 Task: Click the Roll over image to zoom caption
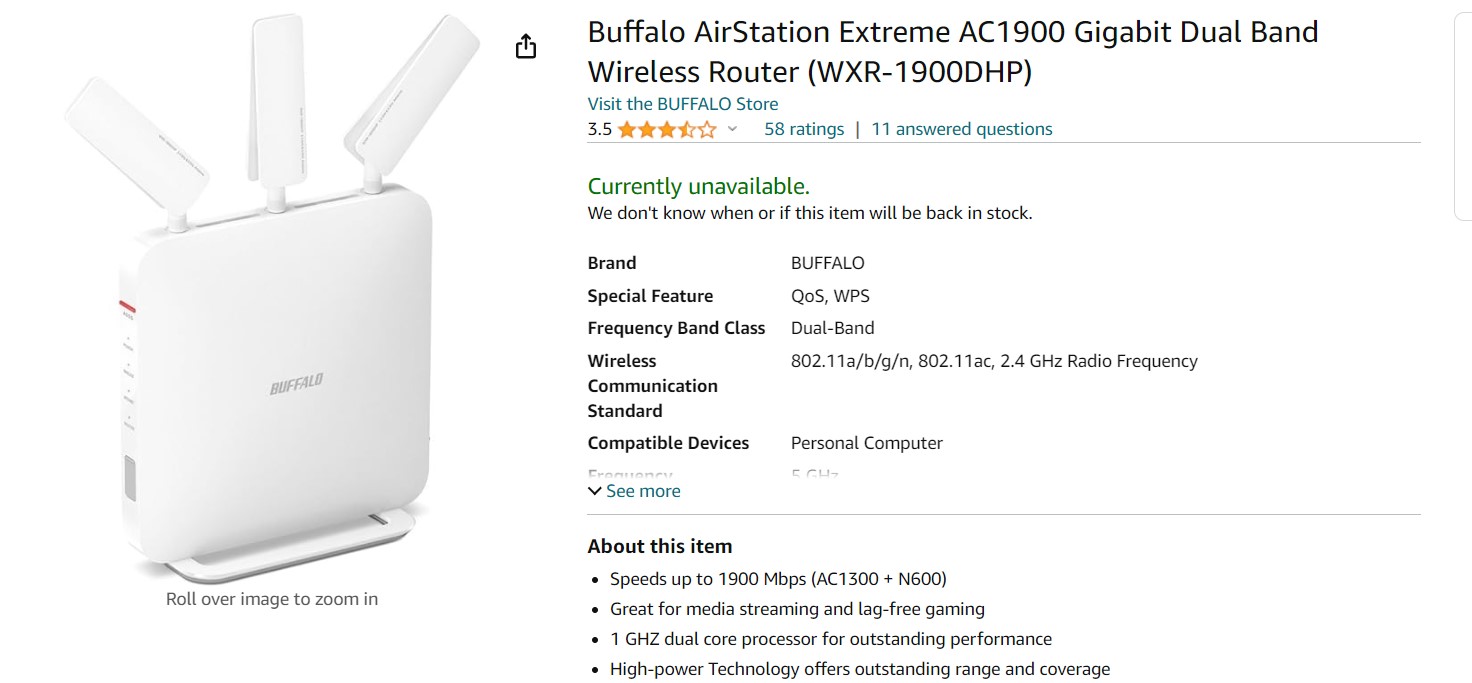[x=272, y=599]
